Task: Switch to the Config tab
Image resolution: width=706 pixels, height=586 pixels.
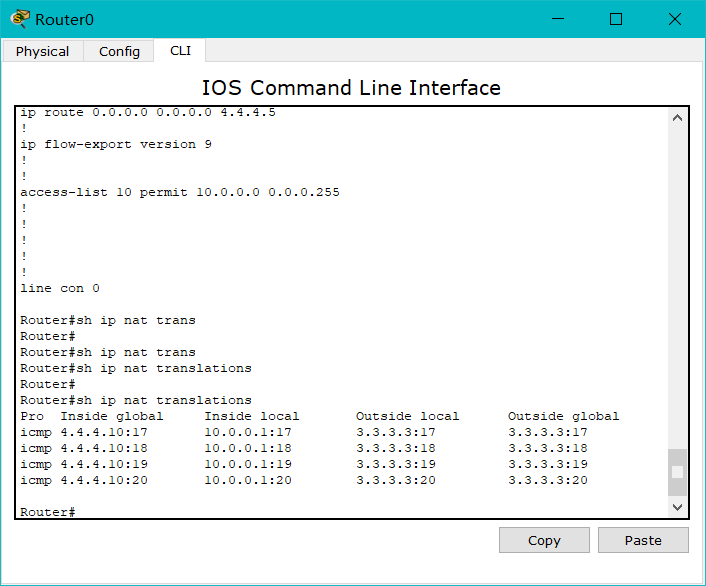Action: click(x=119, y=51)
